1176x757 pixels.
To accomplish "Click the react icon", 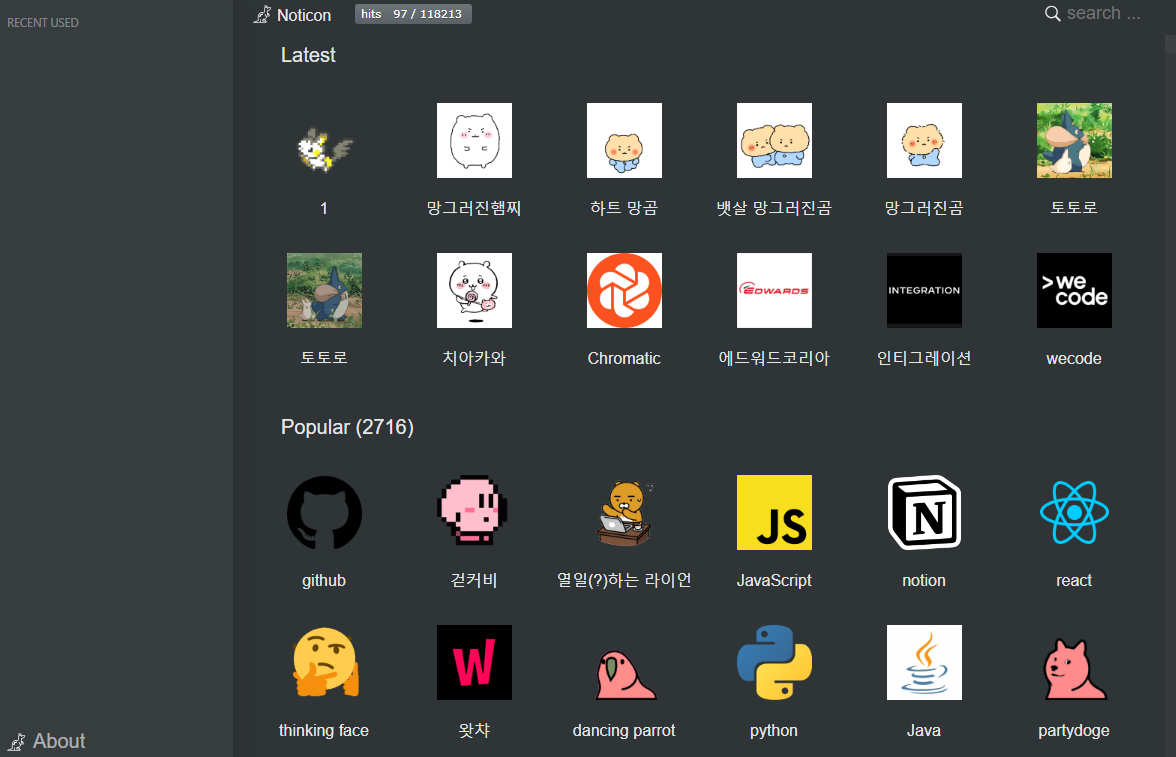I will pyautogui.click(x=1074, y=512).
